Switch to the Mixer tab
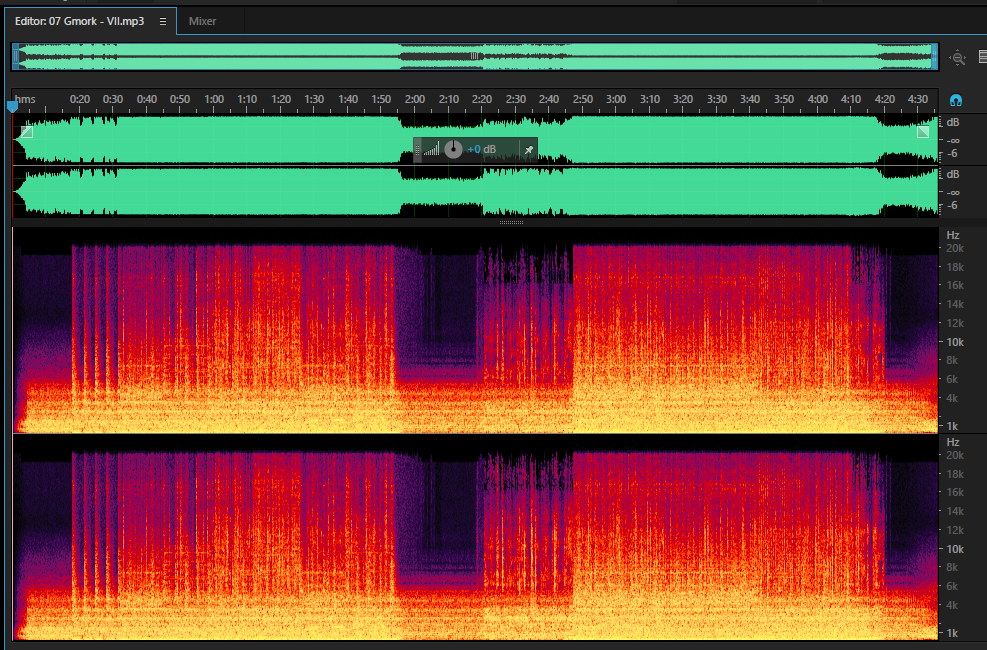This screenshot has height=650, width=987. 202,21
